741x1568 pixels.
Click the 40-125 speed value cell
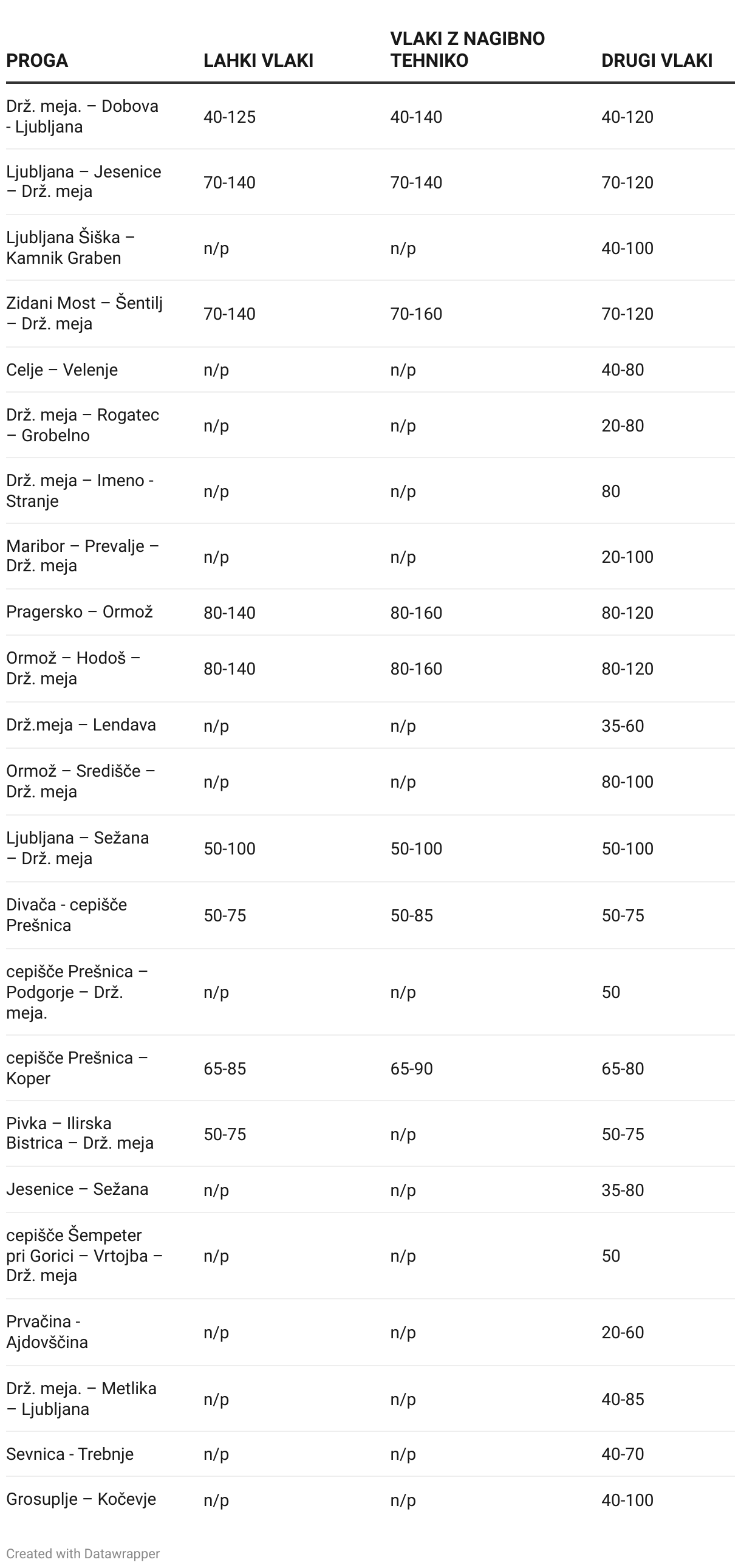[230, 117]
